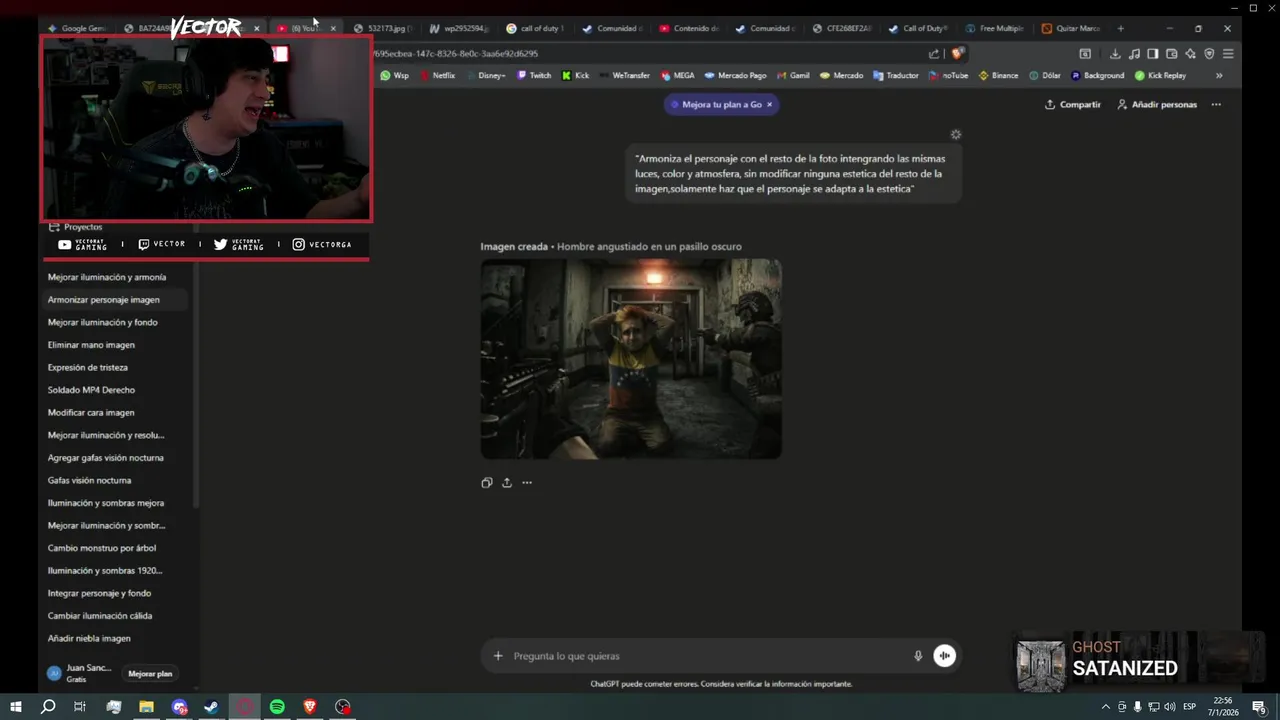Open a new browser tab
The image size is (1280, 720).
[x=1120, y=28]
